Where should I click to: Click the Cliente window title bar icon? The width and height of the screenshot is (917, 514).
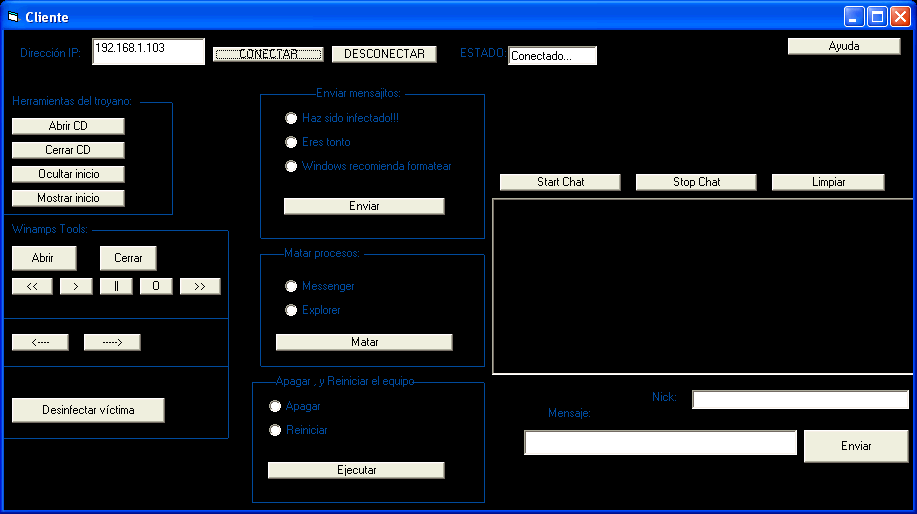coord(13,17)
